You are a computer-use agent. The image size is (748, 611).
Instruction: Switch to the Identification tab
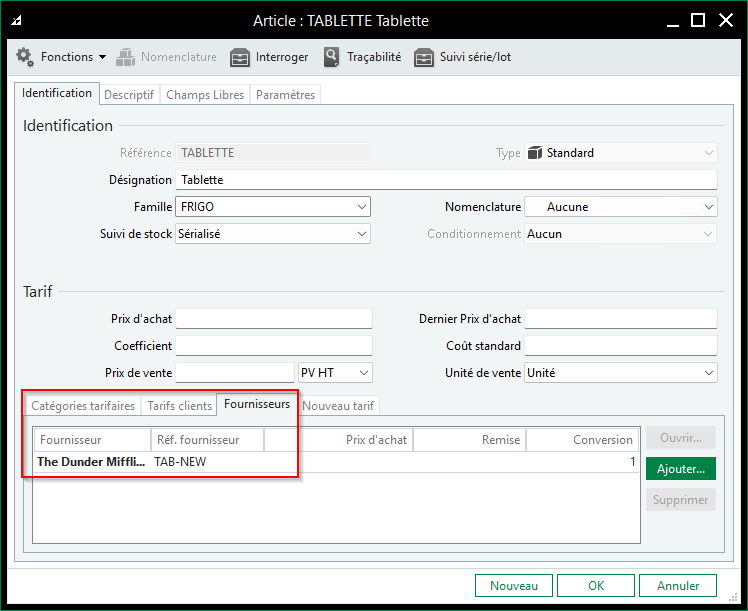click(57, 93)
